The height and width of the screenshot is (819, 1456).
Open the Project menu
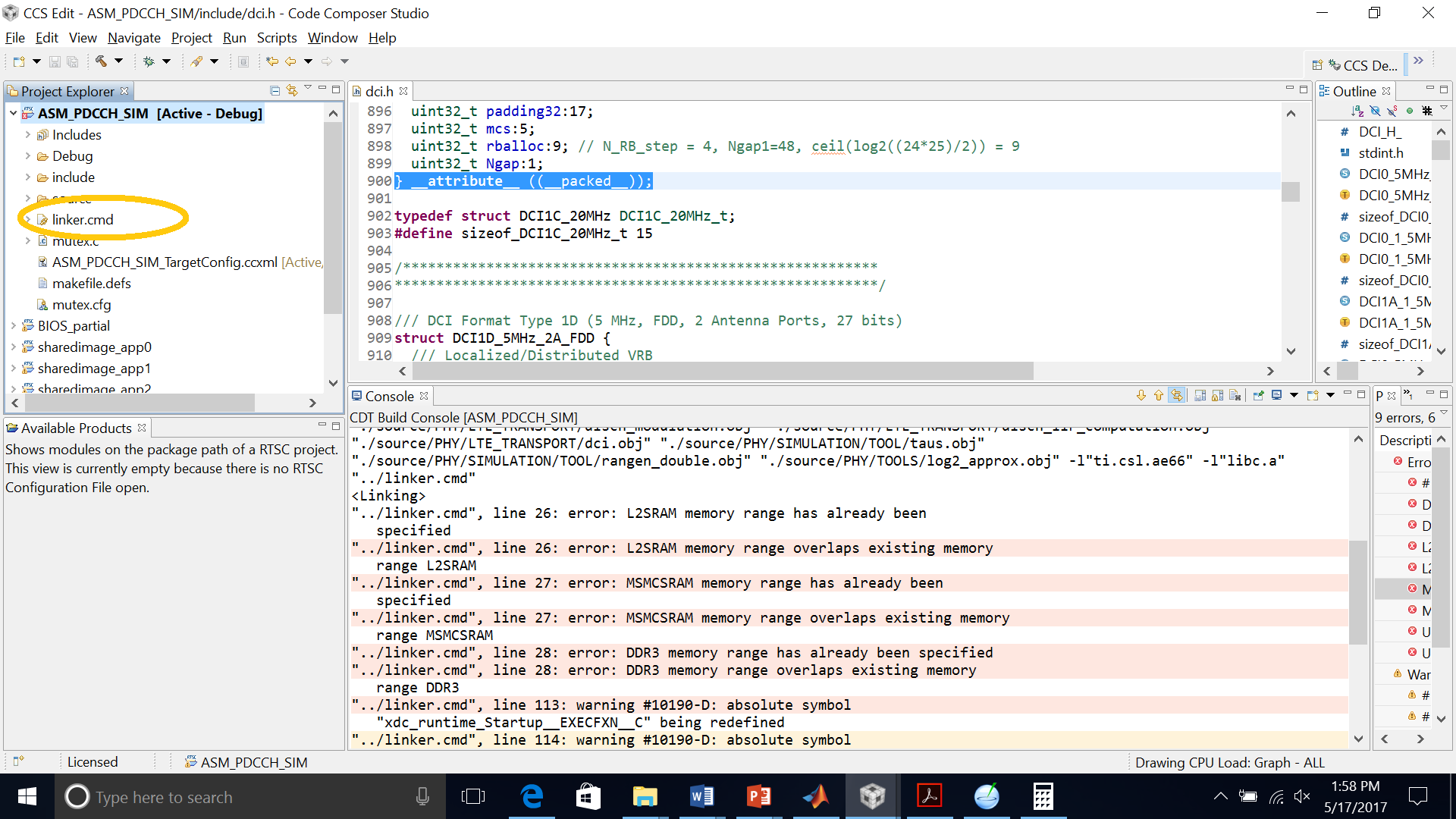pyautogui.click(x=191, y=37)
